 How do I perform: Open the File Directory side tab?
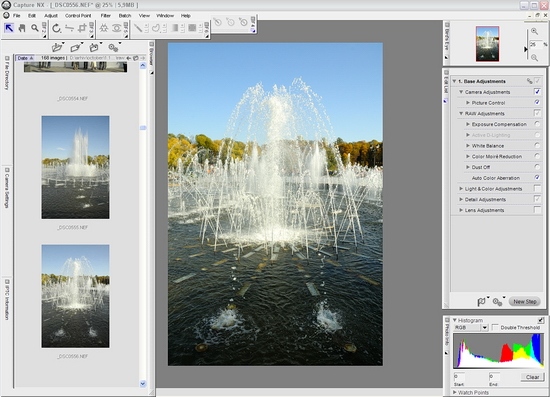7,73
